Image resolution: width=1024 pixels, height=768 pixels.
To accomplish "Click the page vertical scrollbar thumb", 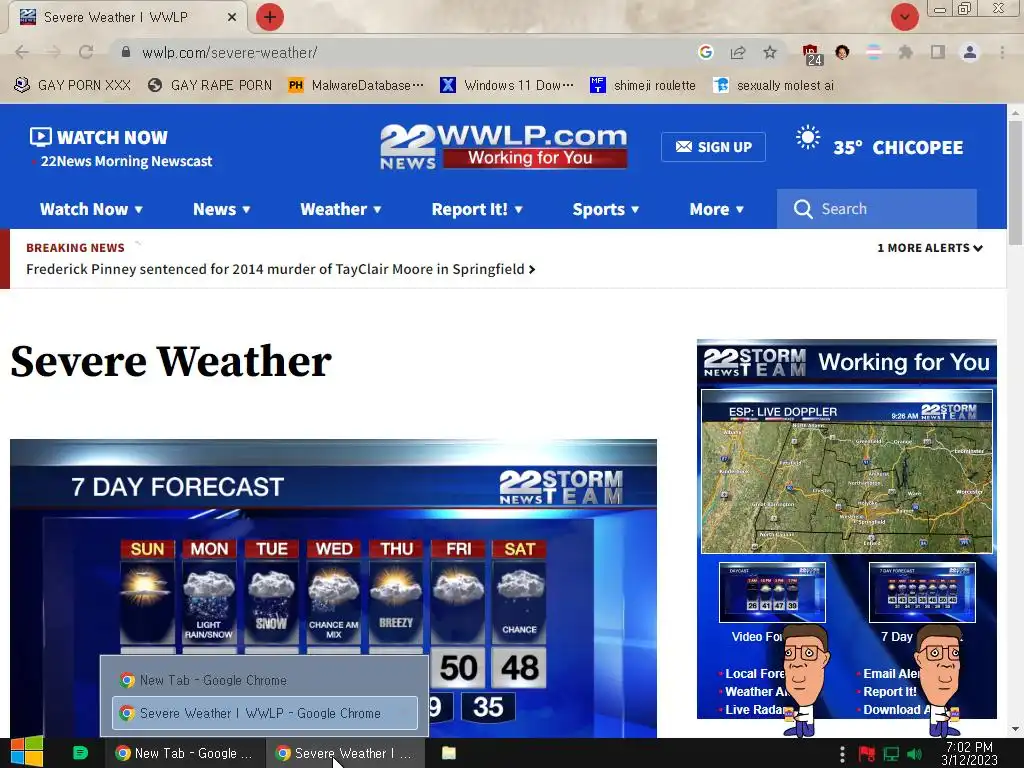I will tap(1015, 183).
